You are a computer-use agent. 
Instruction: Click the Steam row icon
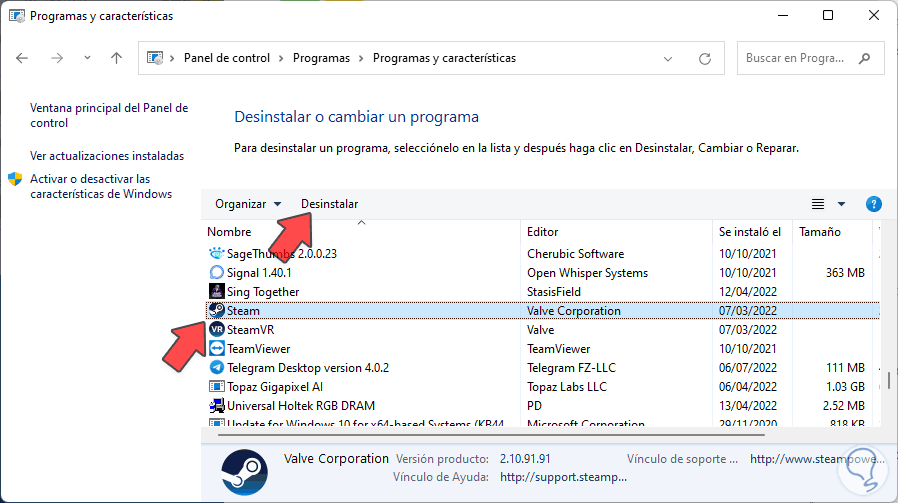[216, 310]
